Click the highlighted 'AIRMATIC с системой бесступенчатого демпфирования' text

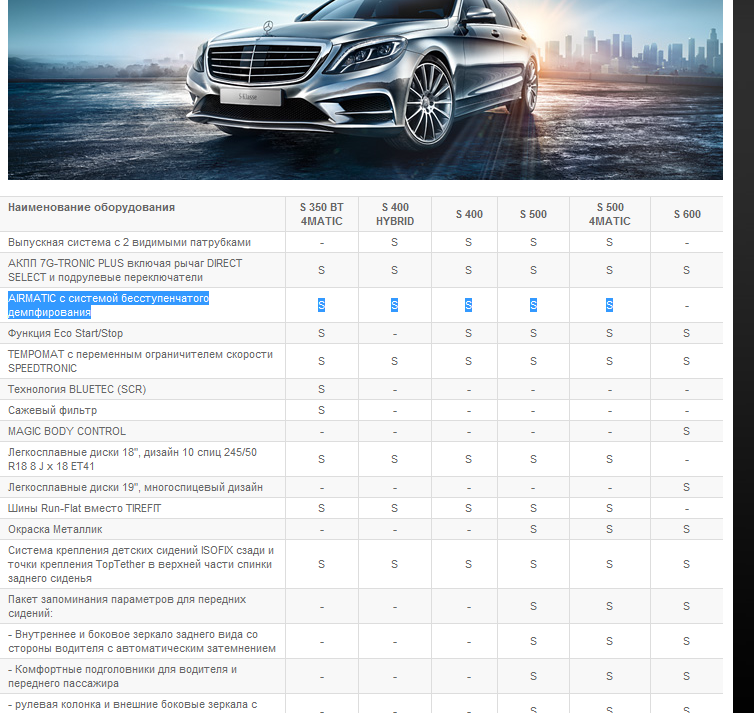(x=108, y=305)
